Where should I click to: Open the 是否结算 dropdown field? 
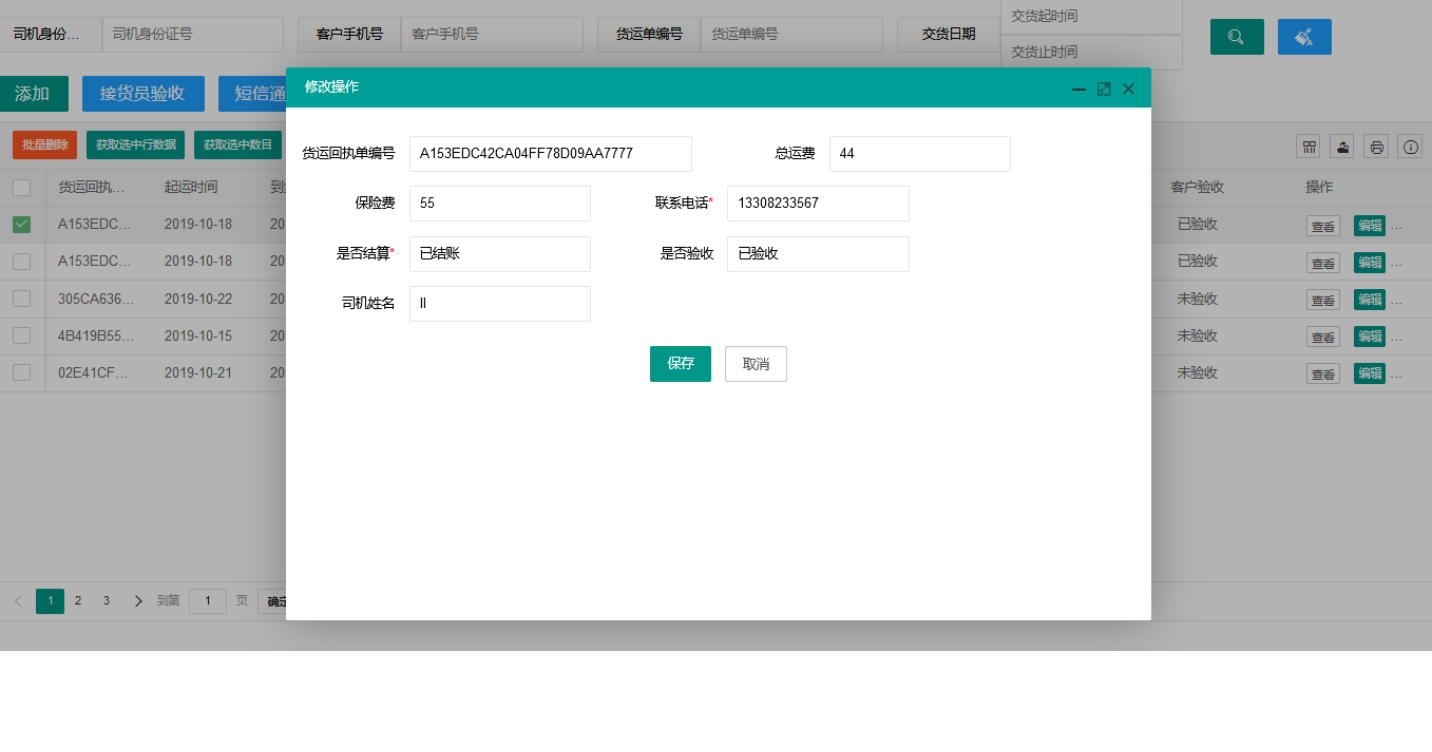(x=500, y=254)
